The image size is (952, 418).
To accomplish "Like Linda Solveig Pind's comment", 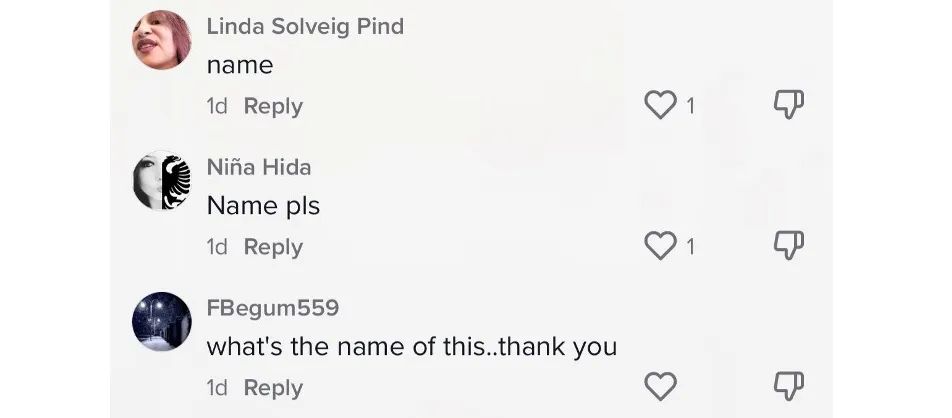I will point(660,105).
